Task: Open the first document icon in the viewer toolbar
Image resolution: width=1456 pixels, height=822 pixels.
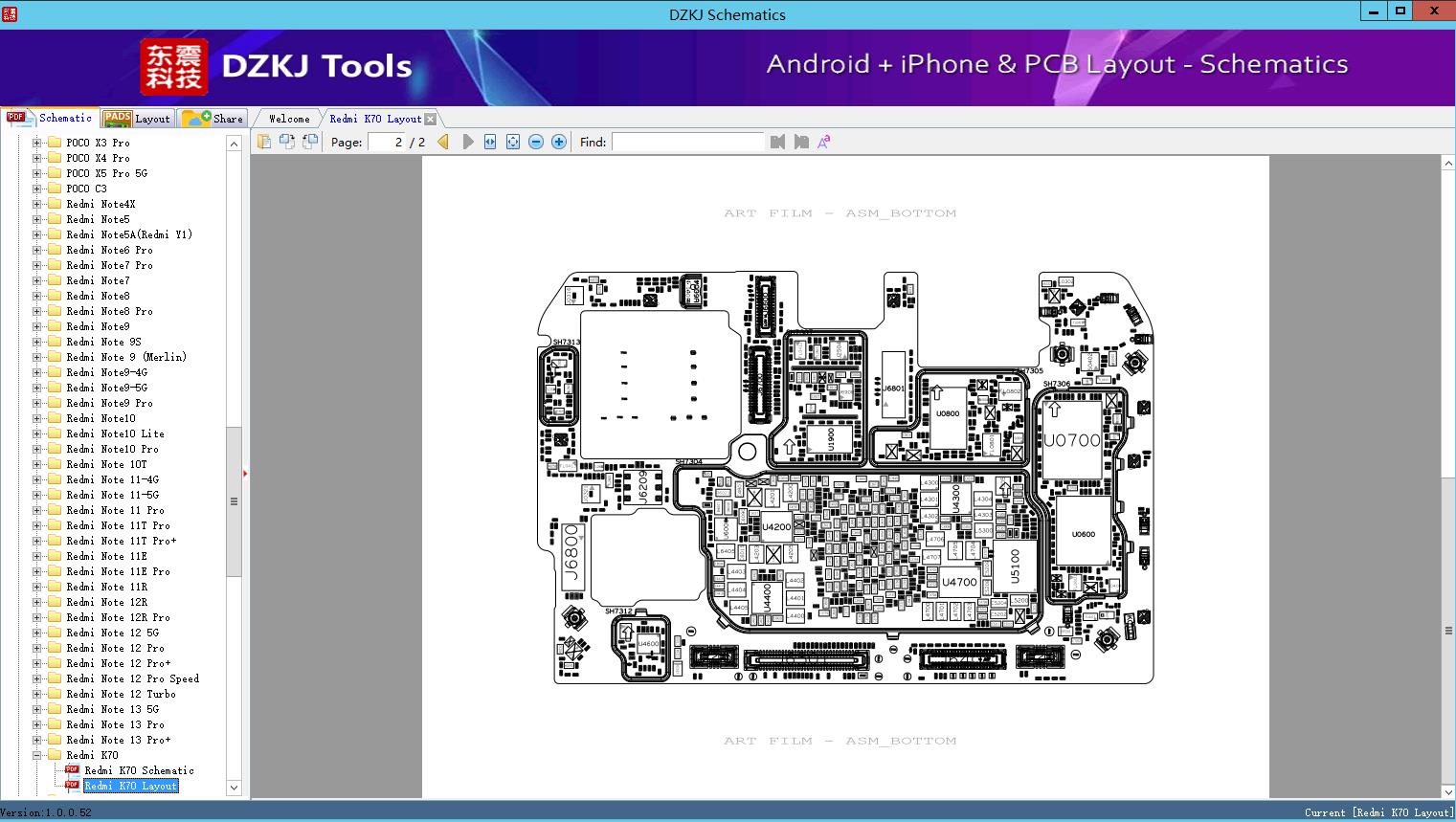Action: [x=263, y=142]
